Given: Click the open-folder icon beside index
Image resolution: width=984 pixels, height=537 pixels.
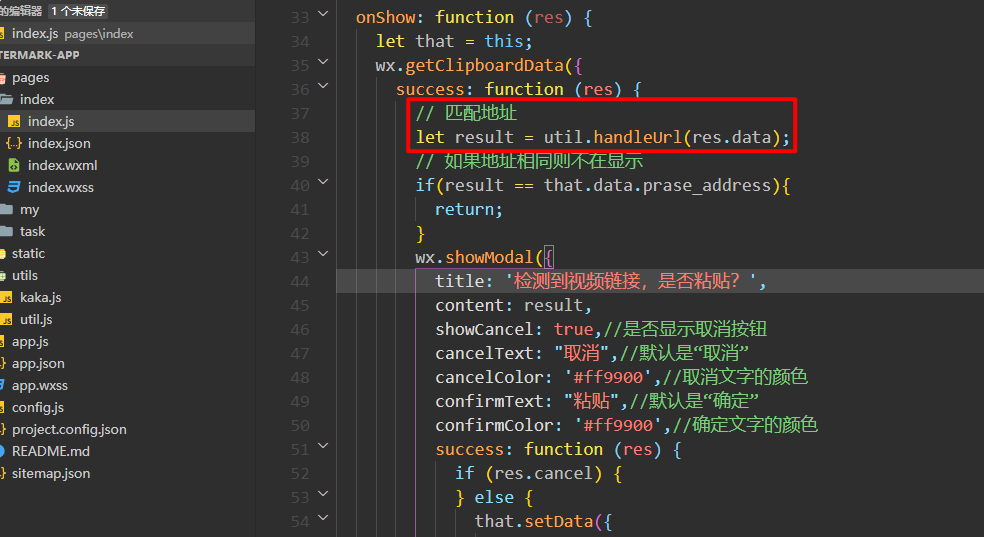Looking at the screenshot, I should click(6, 99).
